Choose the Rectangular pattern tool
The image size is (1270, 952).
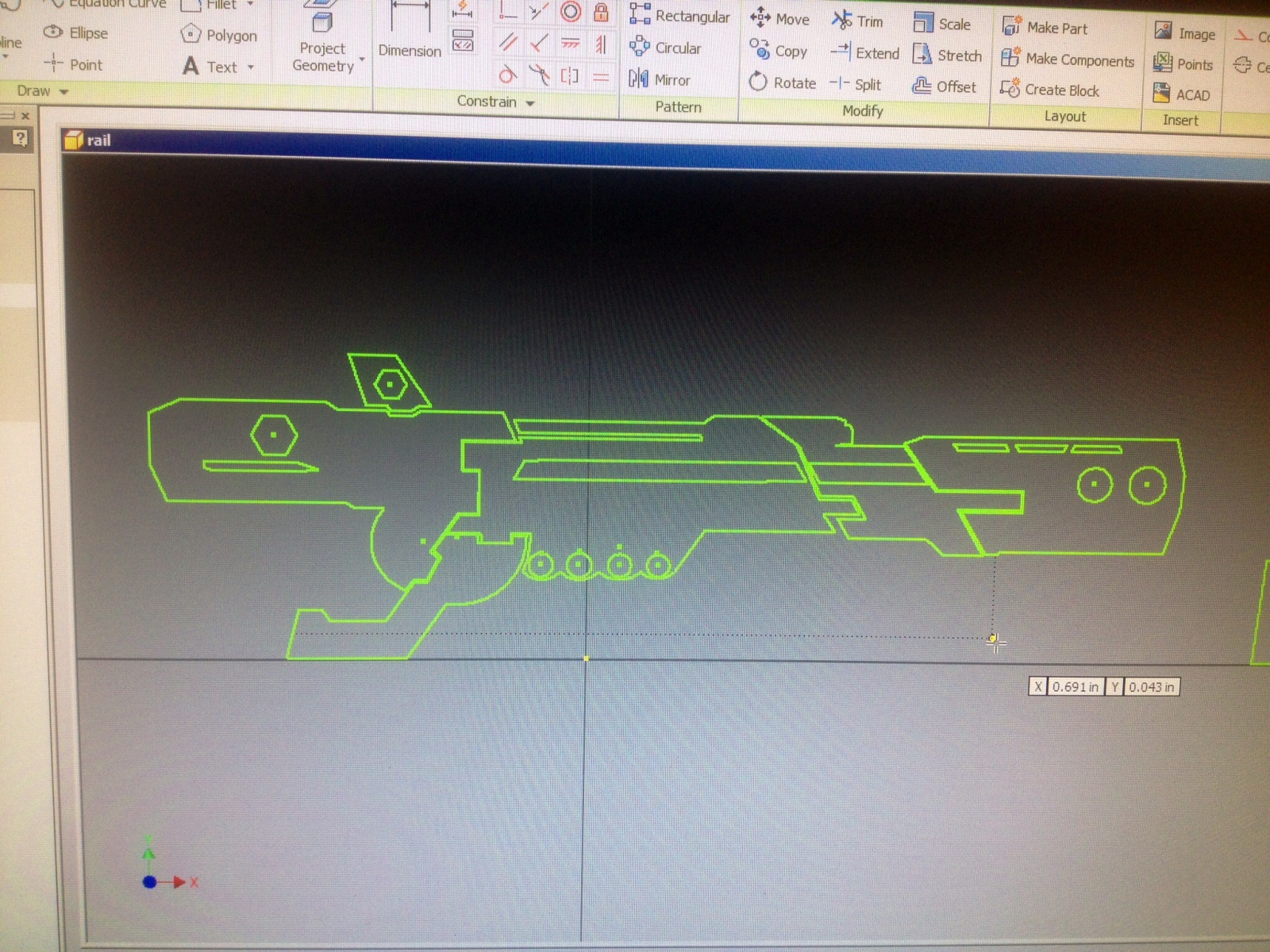tap(679, 15)
